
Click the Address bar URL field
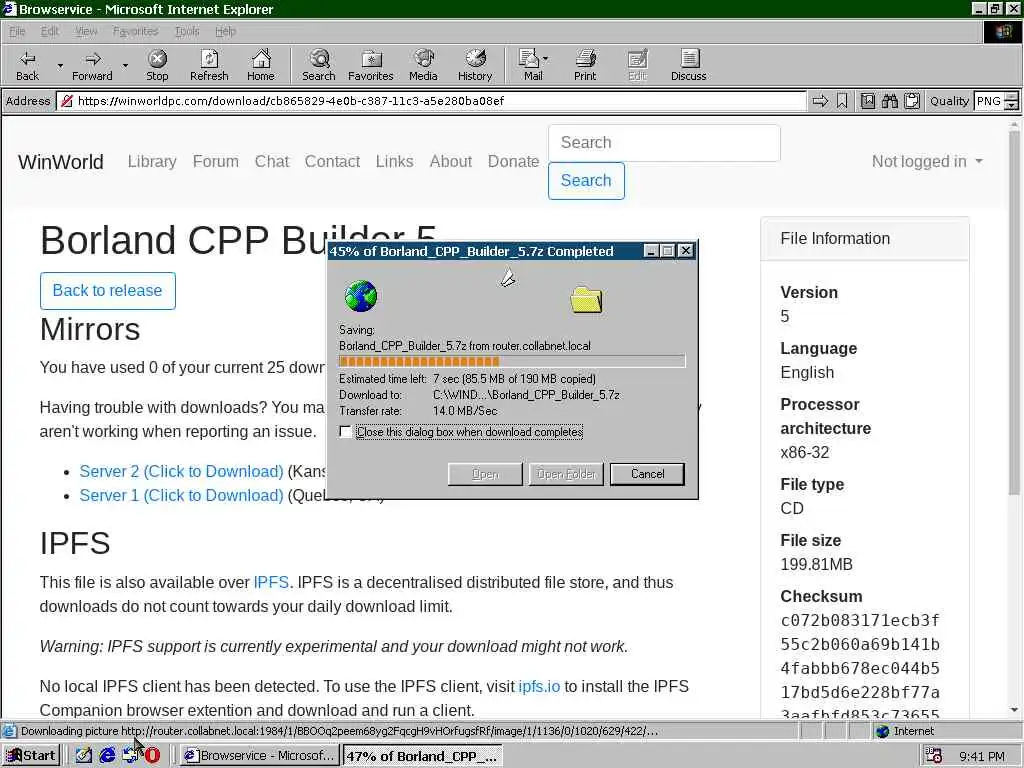(x=431, y=101)
